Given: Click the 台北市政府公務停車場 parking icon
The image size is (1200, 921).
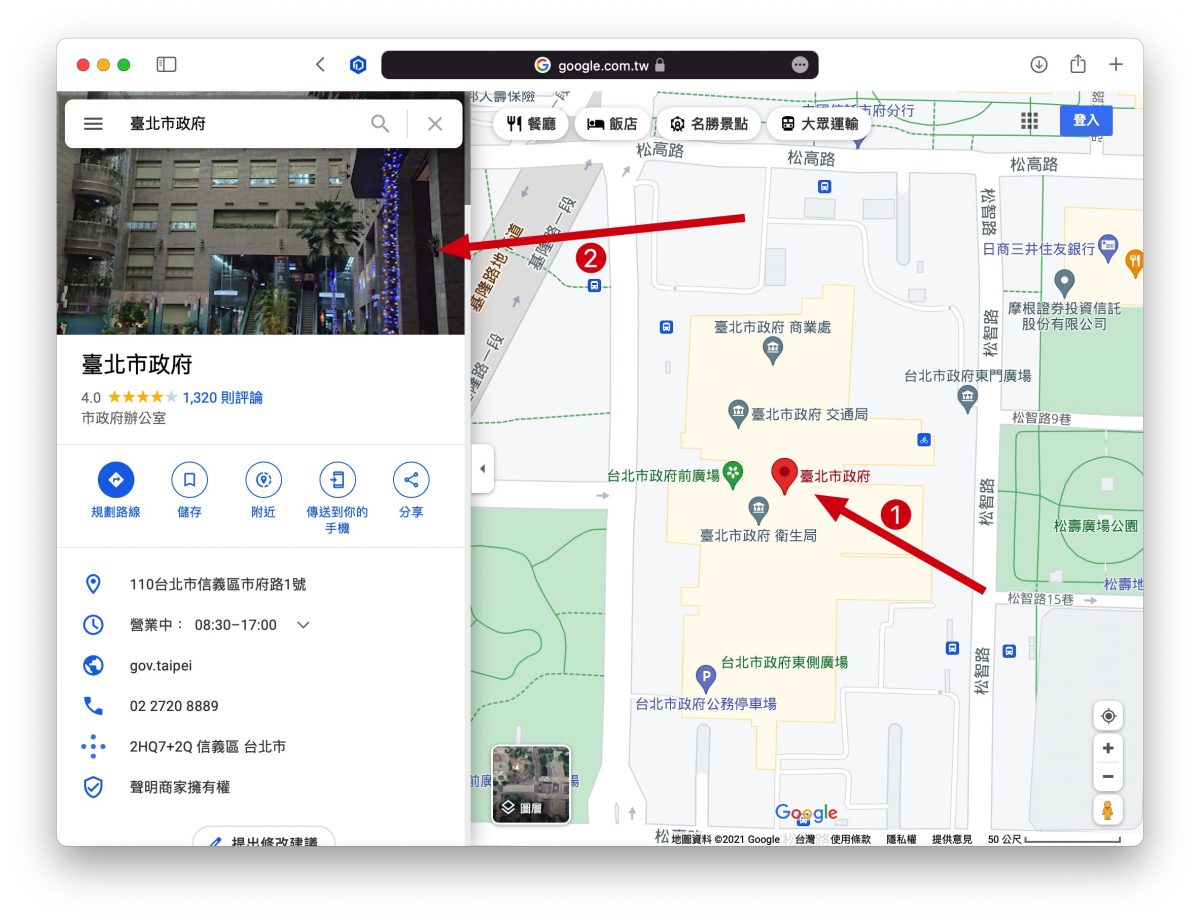Looking at the screenshot, I should click(706, 680).
